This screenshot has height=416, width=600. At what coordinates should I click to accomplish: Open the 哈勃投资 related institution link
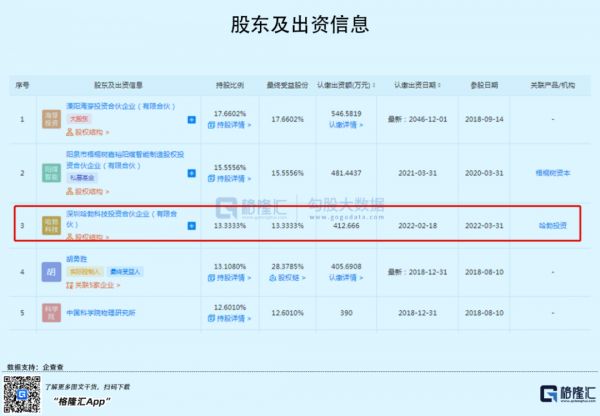pos(549,226)
